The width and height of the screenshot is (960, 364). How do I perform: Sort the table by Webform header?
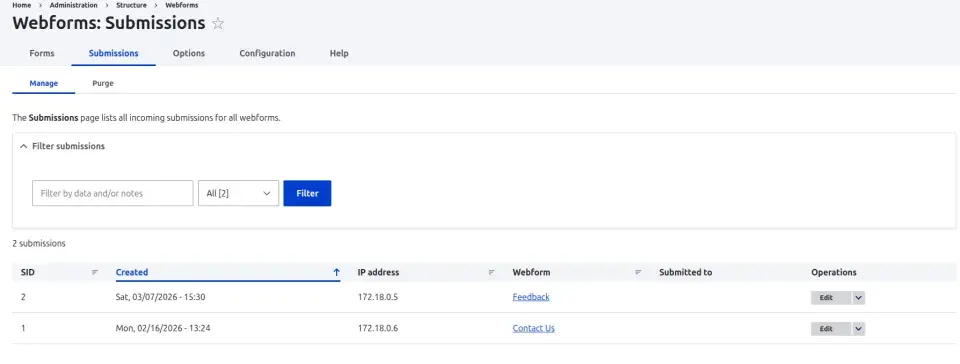pos(531,272)
